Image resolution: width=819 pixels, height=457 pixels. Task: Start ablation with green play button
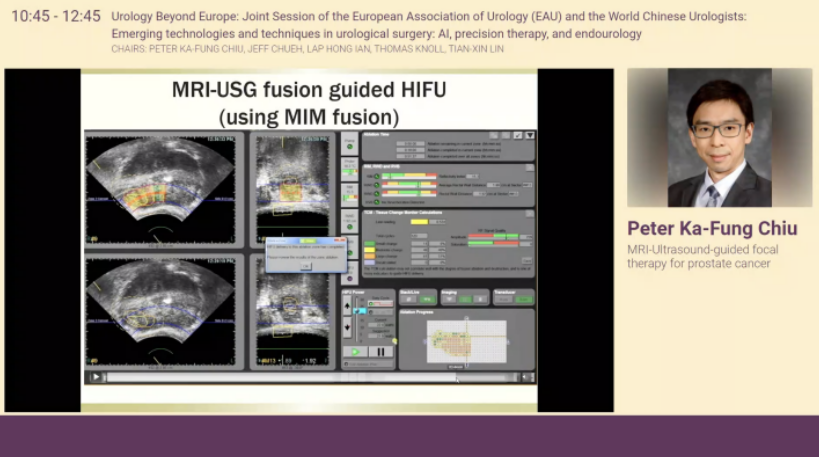coord(355,351)
